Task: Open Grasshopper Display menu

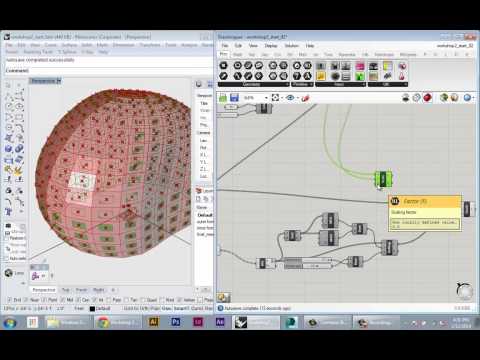Action: pyautogui.click(x=271, y=46)
